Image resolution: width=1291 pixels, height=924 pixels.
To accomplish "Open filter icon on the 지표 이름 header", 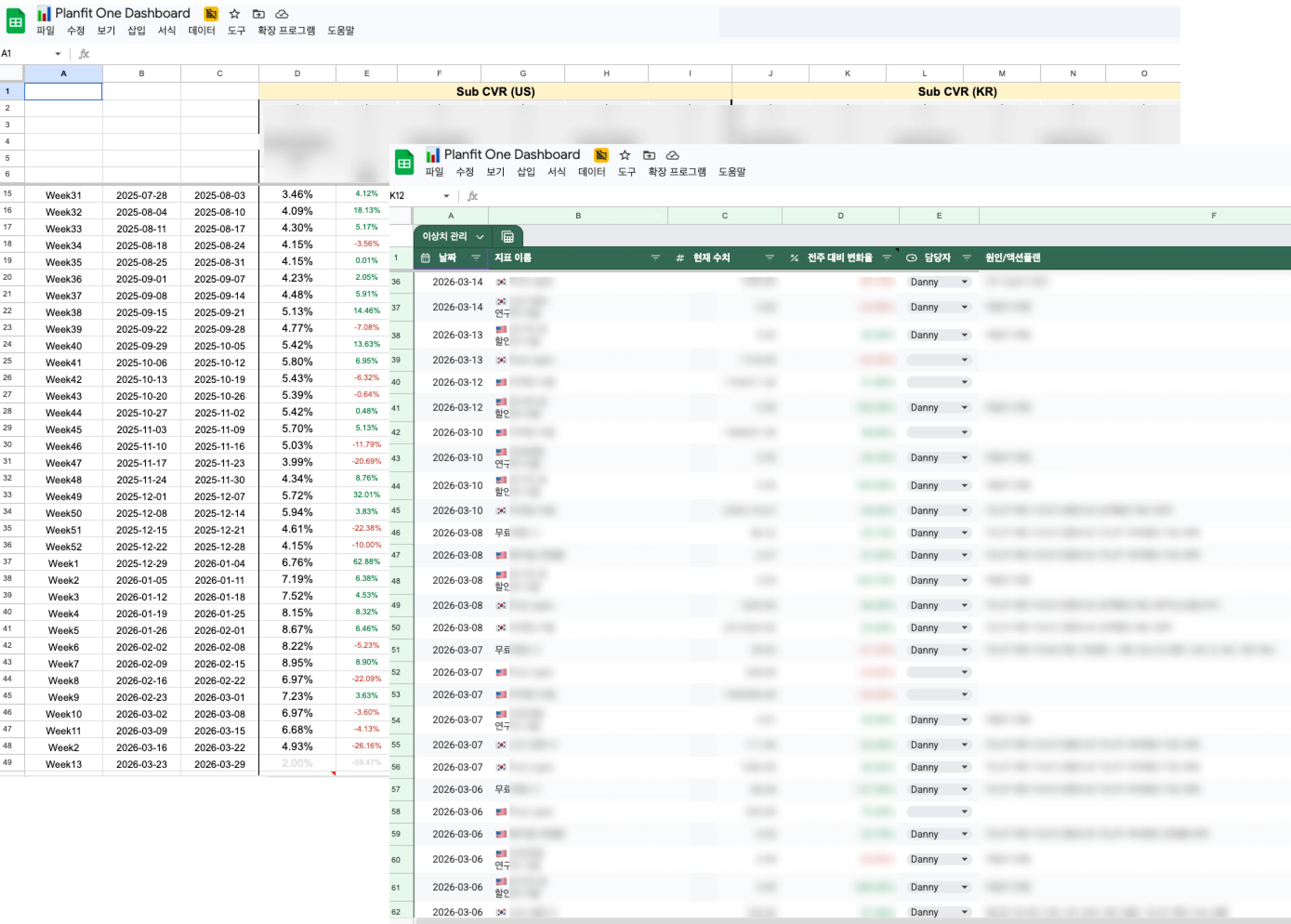I will point(655,258).
